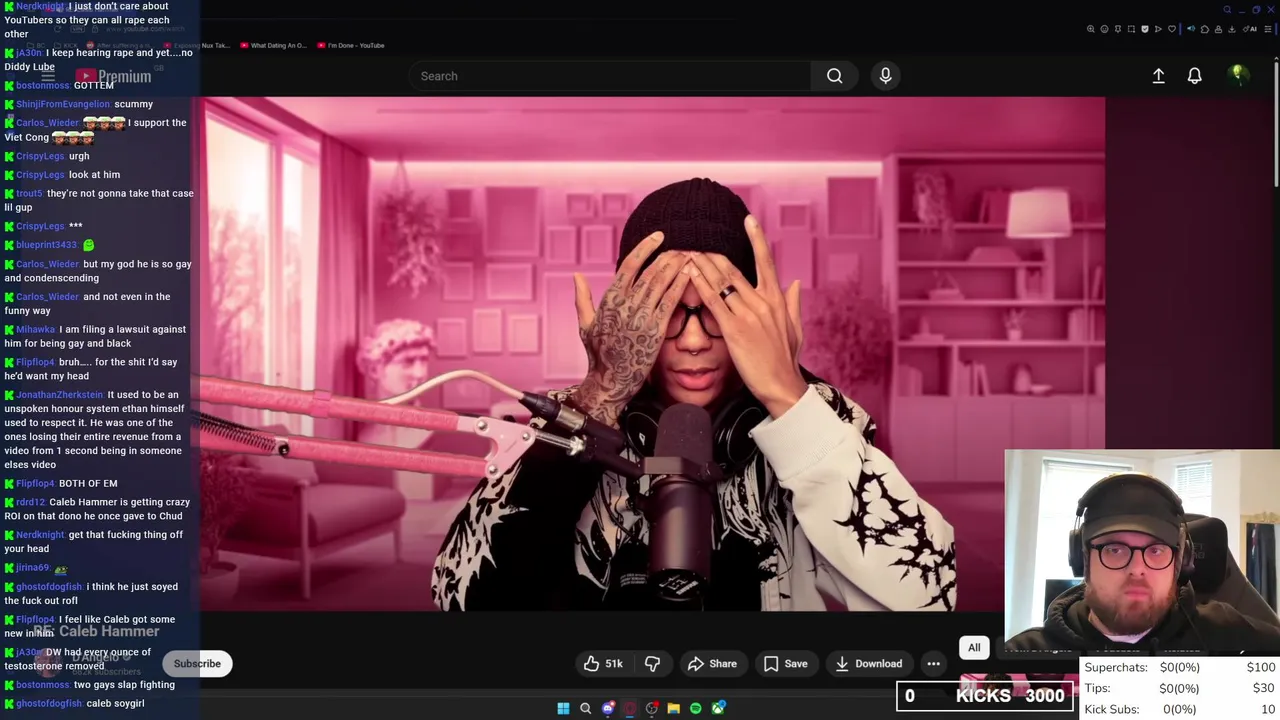Click the browser snapshot selection icon
1280x720 pixels.
pos(1131,29)
